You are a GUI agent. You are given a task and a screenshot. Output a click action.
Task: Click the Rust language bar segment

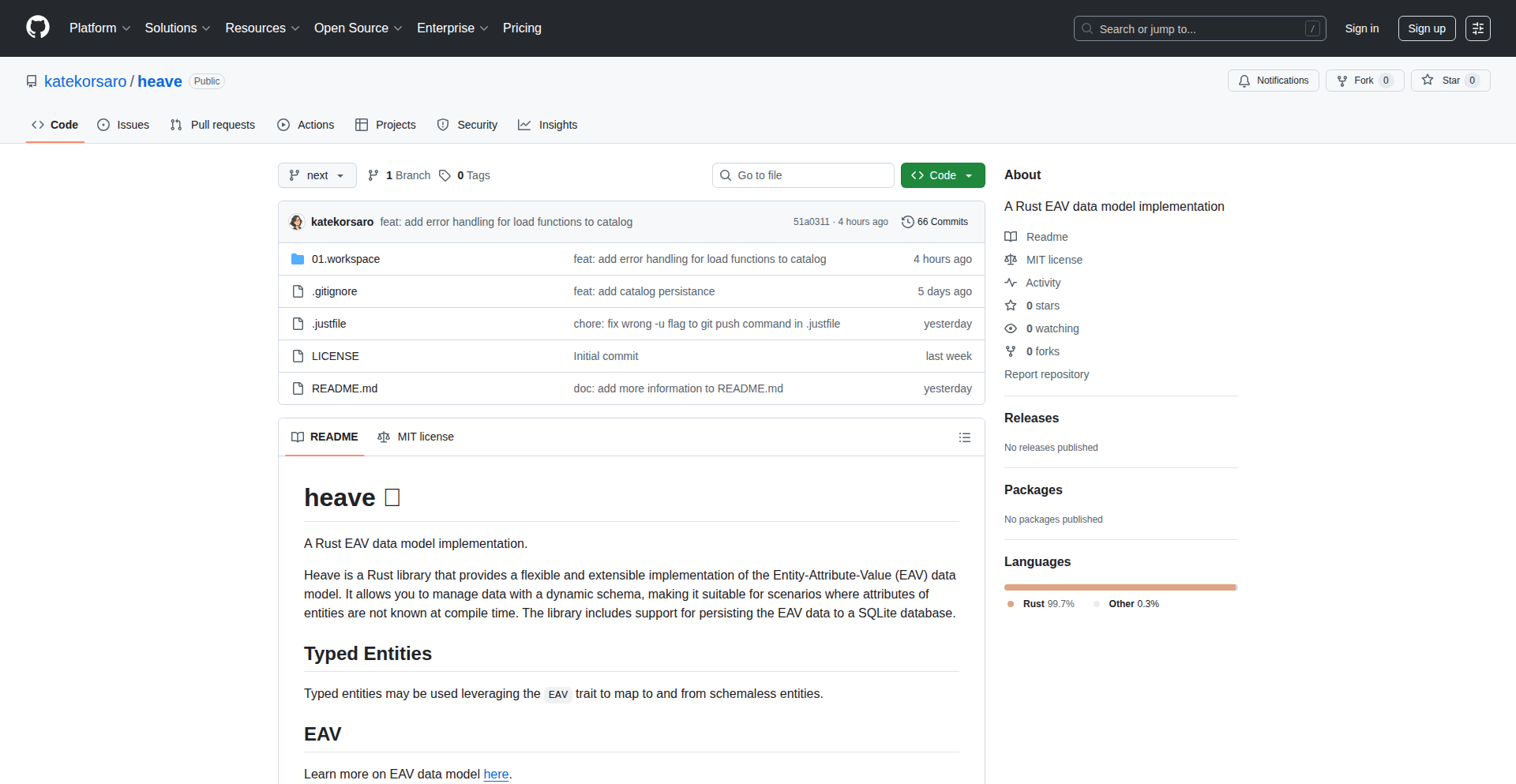click(1119, 587)
